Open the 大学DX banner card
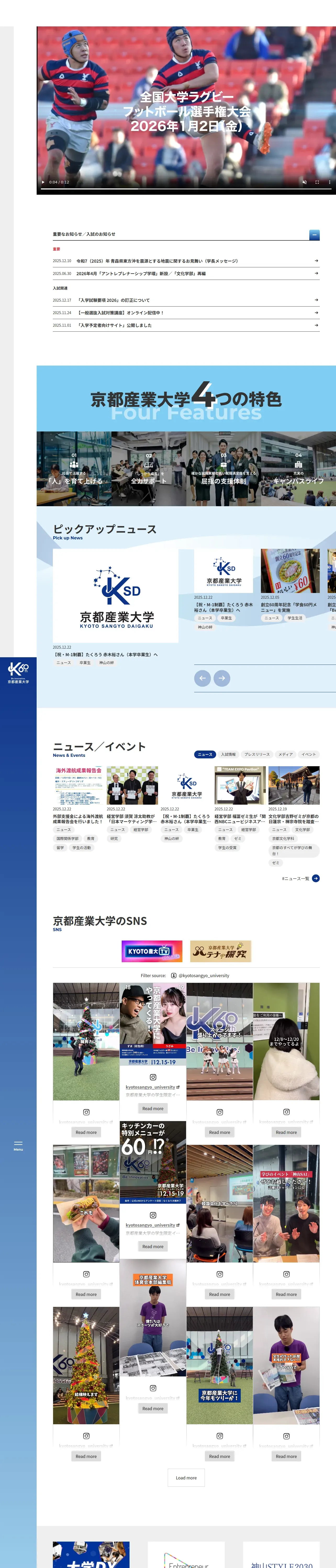Viewport: 336px width, 1568px height. pos(91,1555)
